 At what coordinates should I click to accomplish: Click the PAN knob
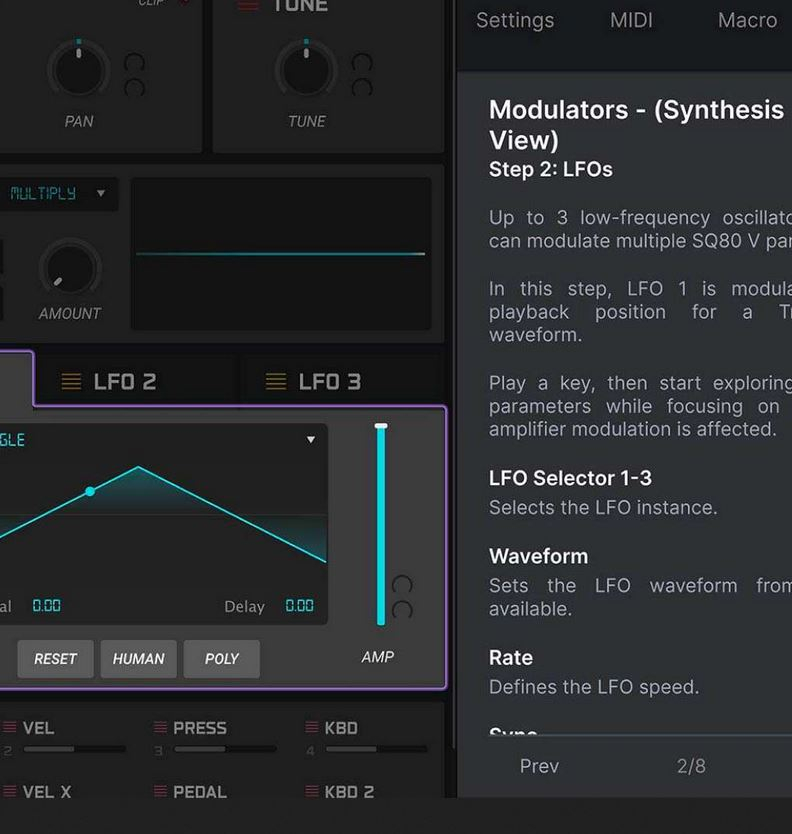pos(79,70)
